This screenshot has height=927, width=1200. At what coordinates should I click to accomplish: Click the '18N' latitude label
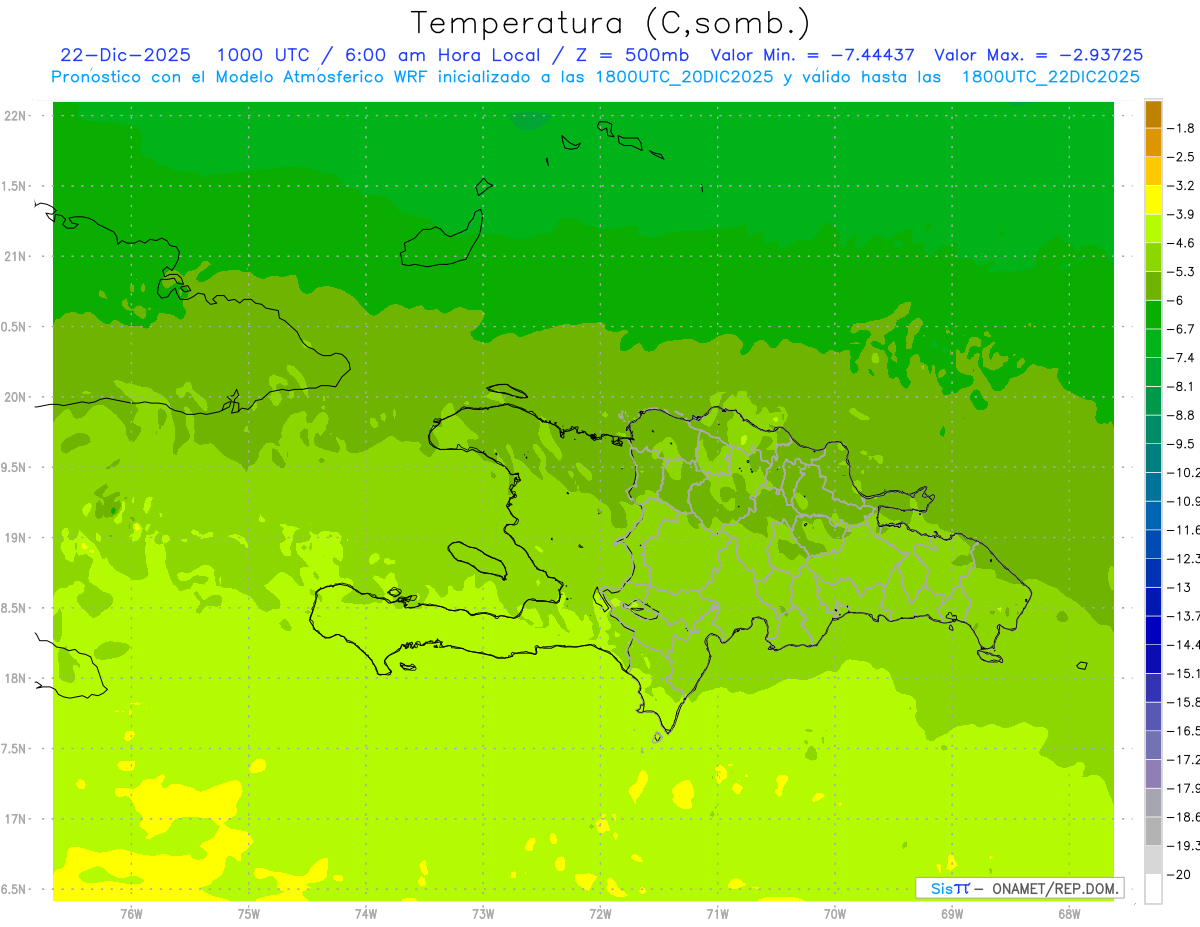16,678
